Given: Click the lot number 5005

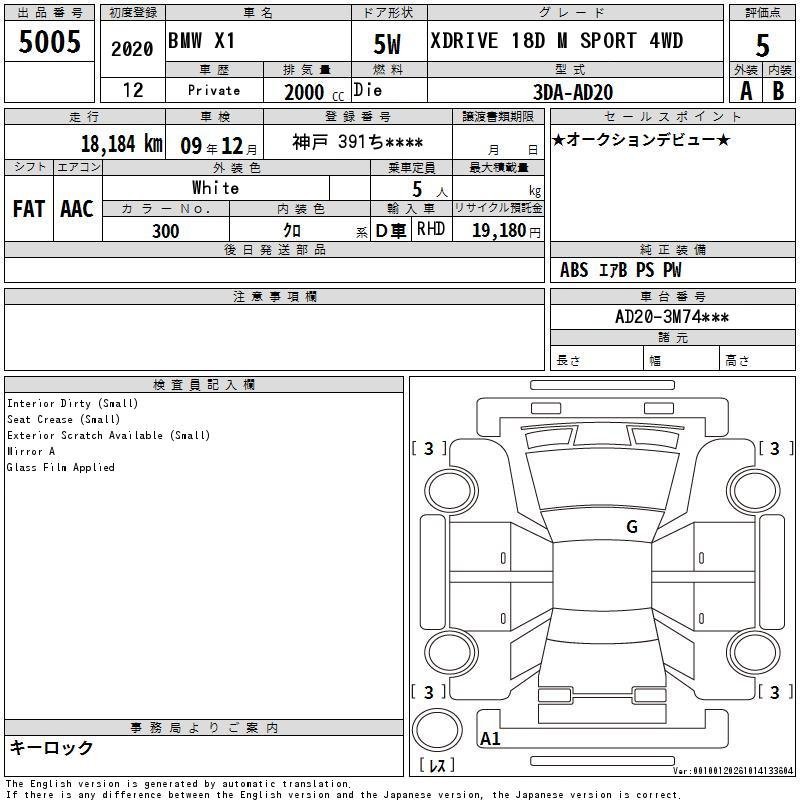Looking at the screenshot, I should (49, 41).
